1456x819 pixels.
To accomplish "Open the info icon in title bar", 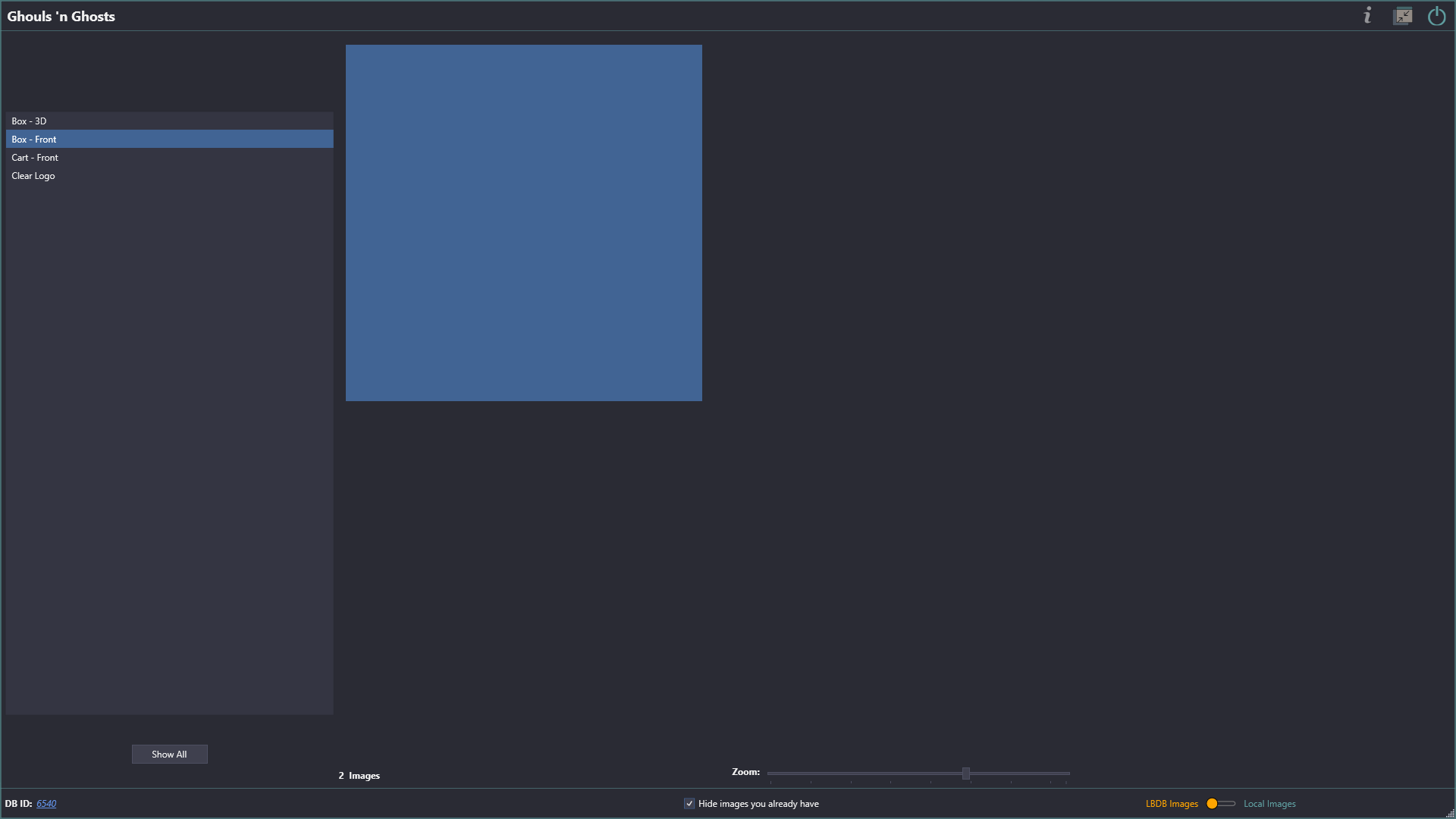I will 1367,16.
